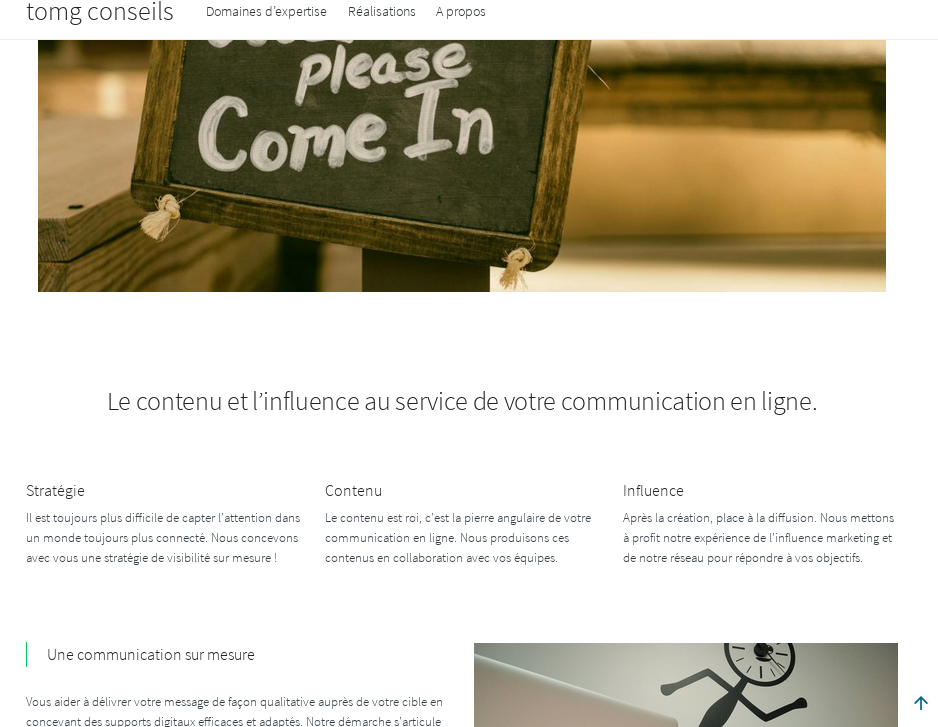Click the green bar beside the sur mesure heading
The image size is (938, 727).
27,655
